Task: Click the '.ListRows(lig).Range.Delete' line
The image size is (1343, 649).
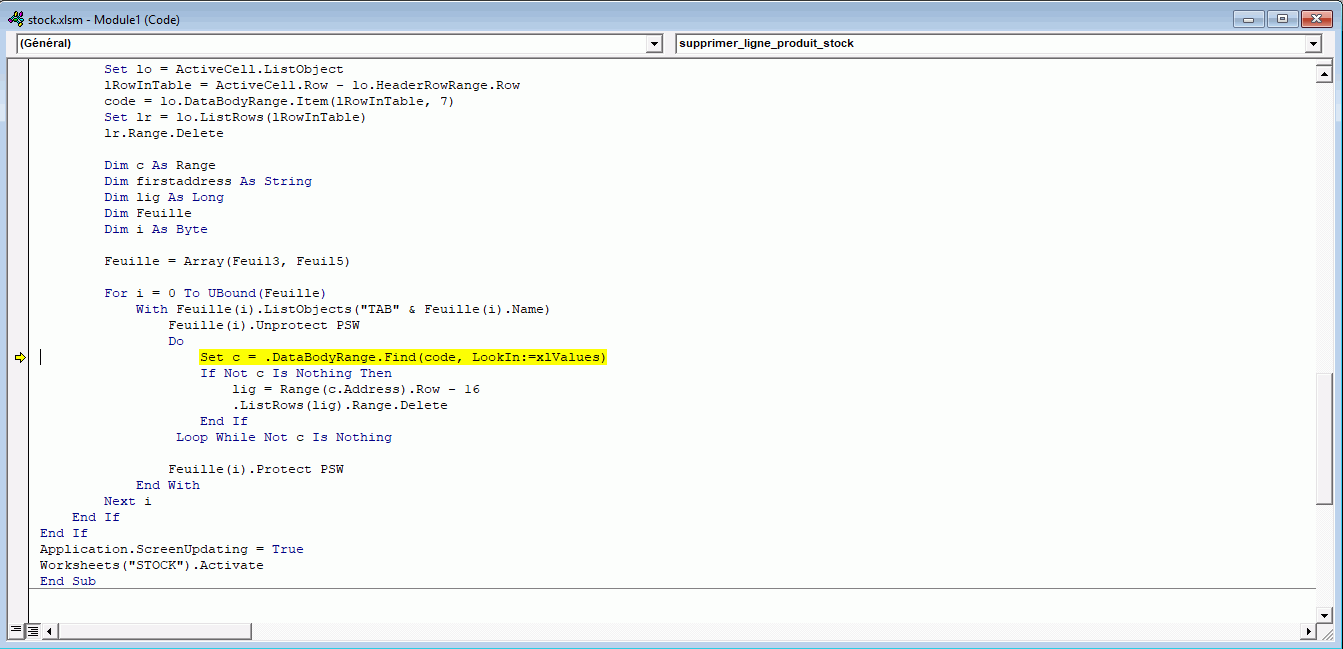Action: [x=340, y=405]
